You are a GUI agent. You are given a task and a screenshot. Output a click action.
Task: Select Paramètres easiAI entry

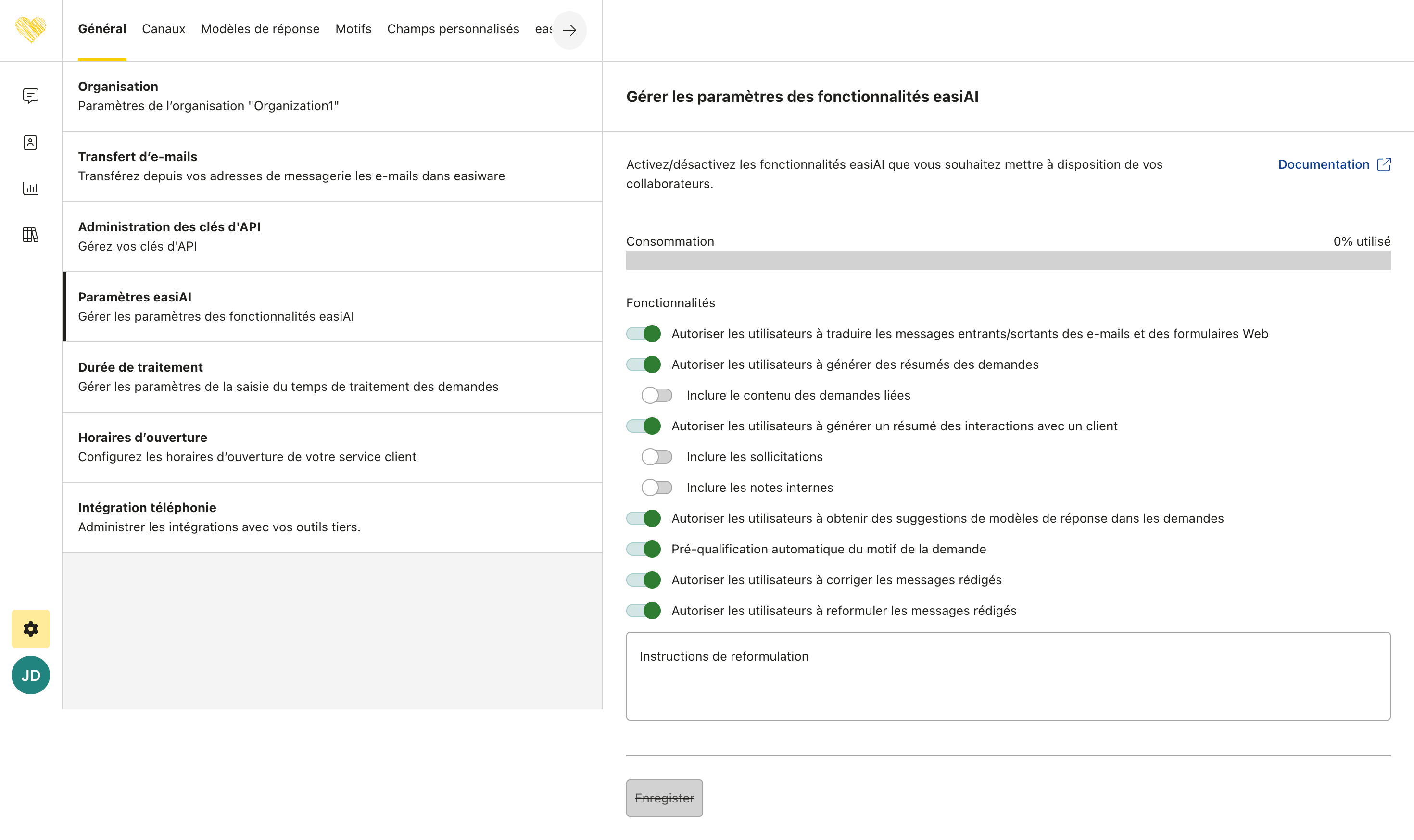pyautogui.click(x=332, y=307)
